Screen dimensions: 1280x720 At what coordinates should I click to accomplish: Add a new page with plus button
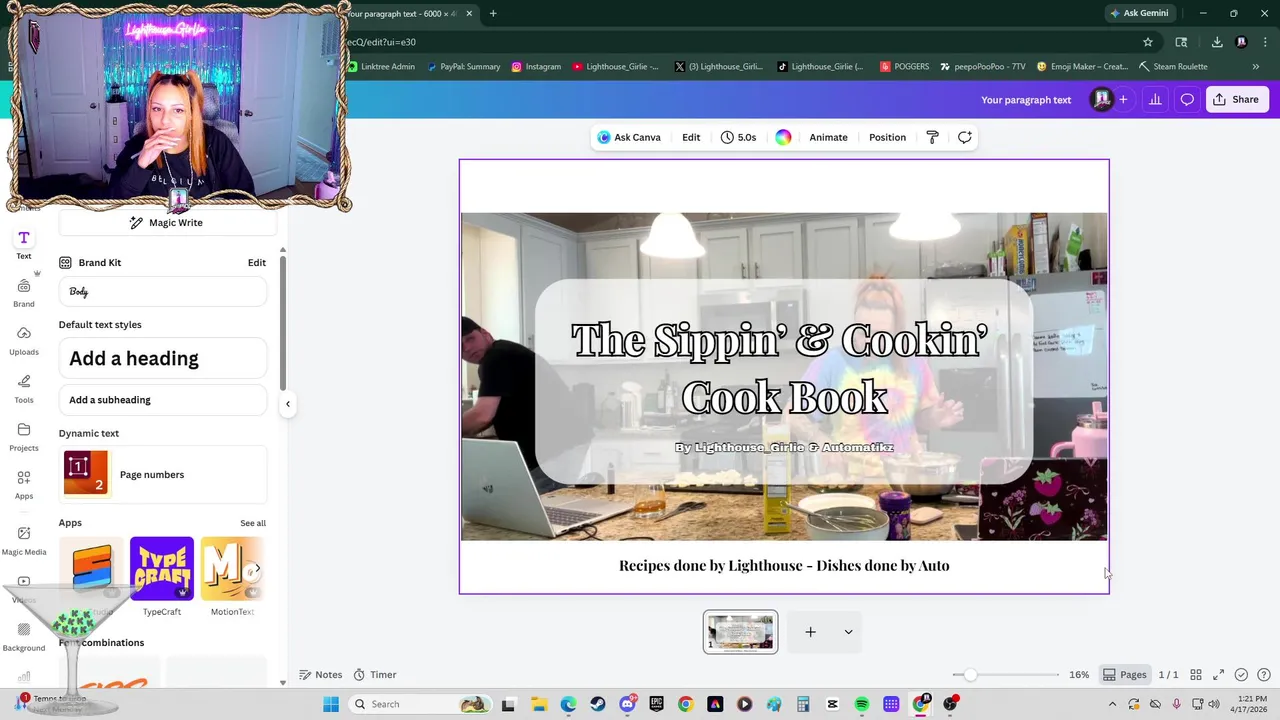click(811, 632)
